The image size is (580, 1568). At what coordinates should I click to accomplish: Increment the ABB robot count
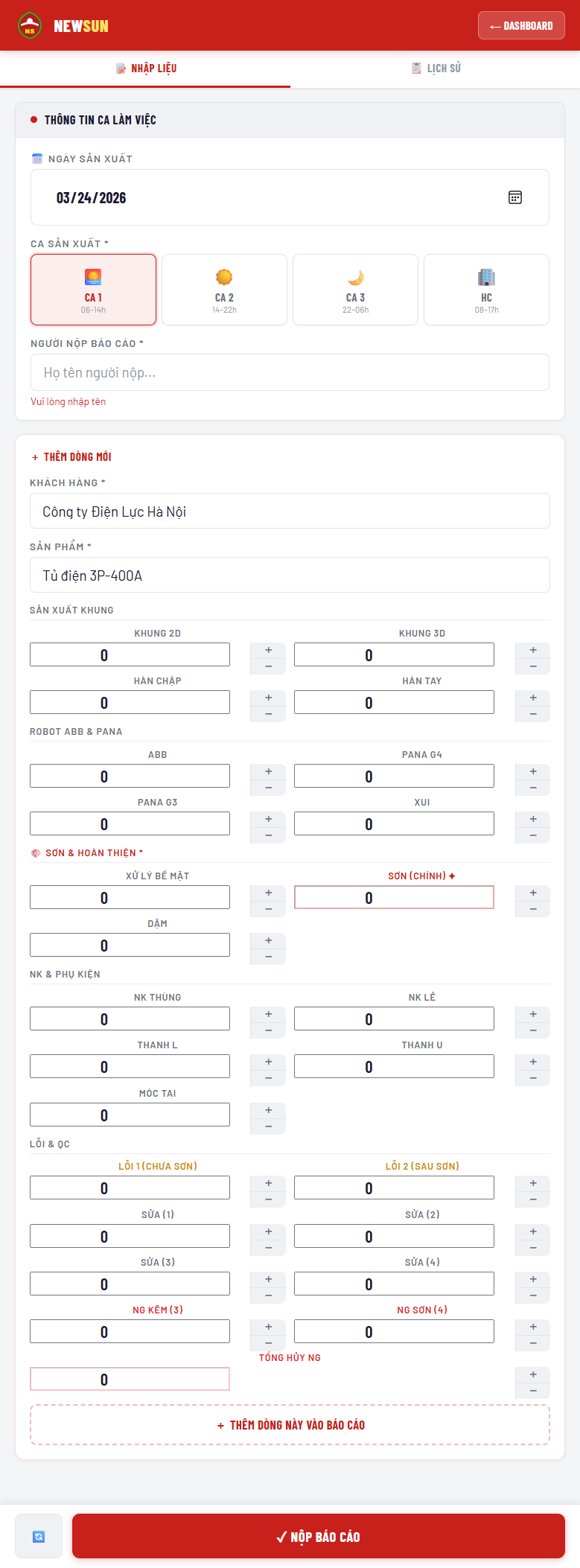268,771
